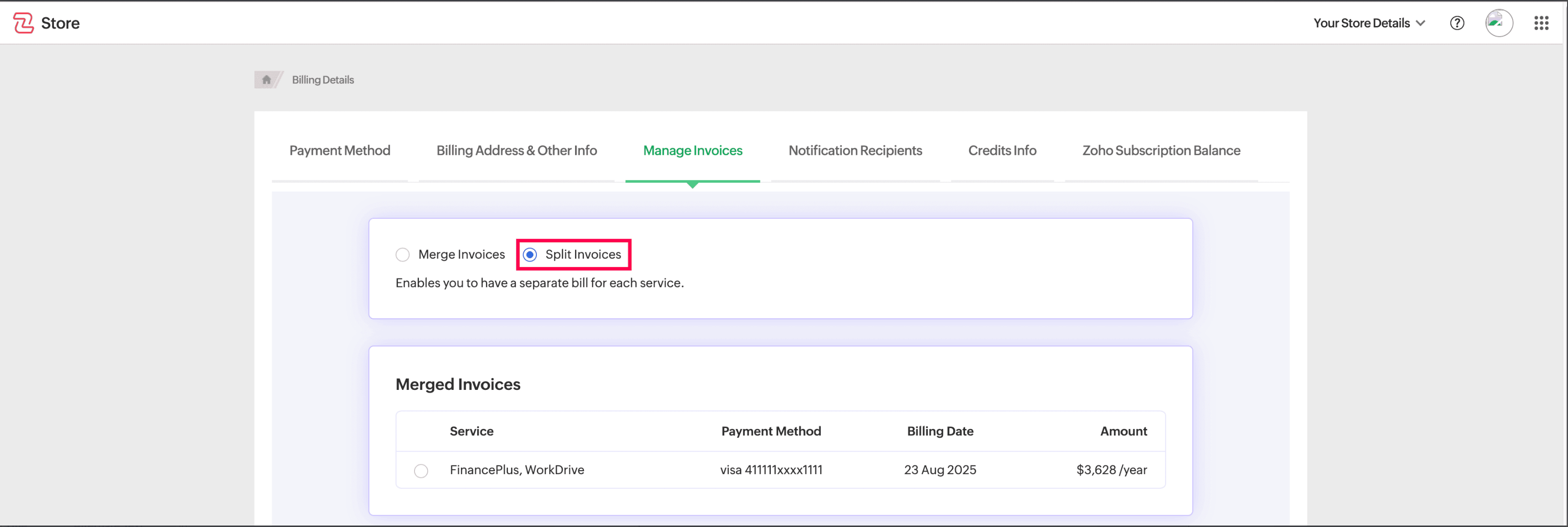Select the Merge Invoices radio button
The width and height of the screenshot is (1568, 527).
[402, 255]
